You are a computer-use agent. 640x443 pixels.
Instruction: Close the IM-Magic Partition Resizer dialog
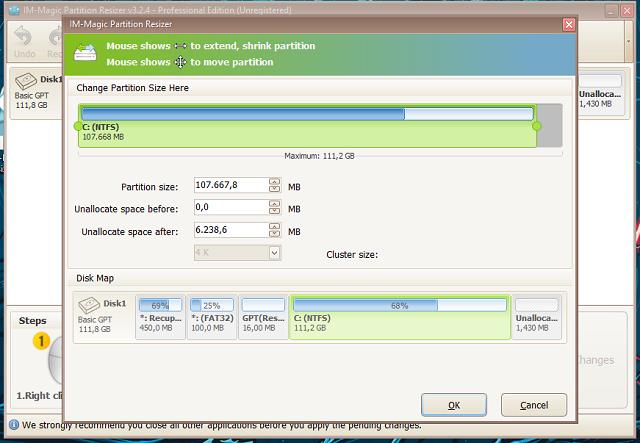pyautogui.click(x=569, y=25)
